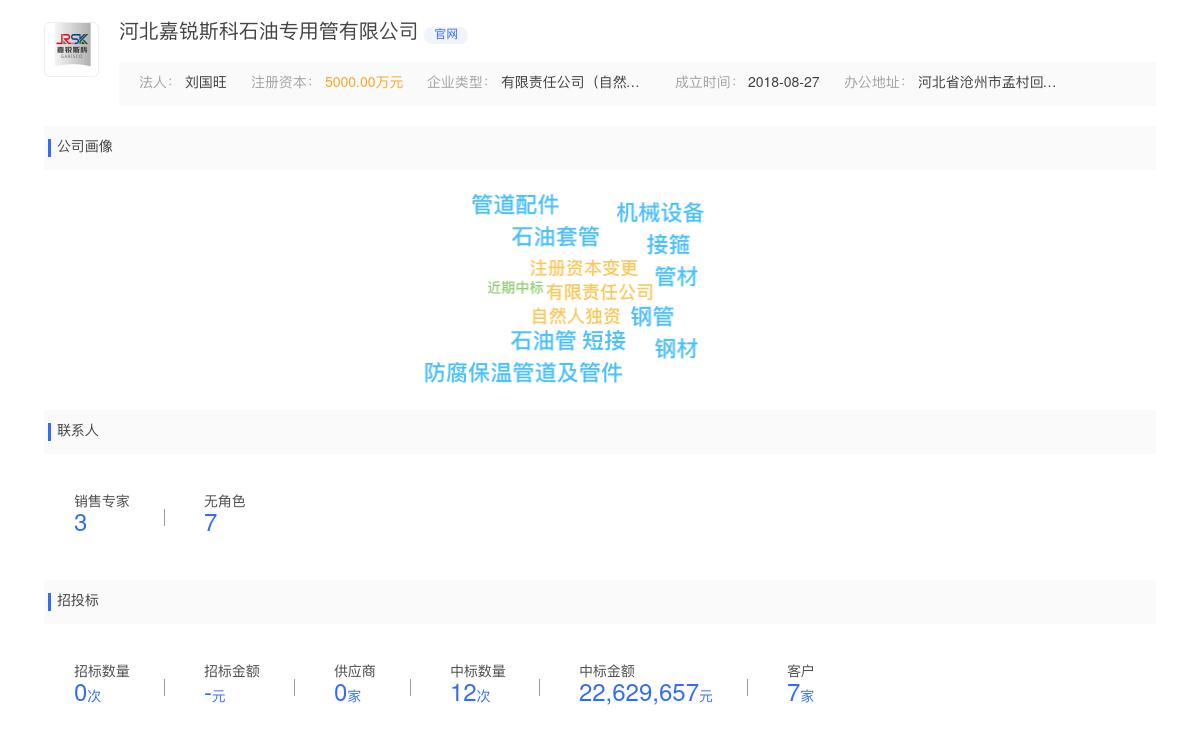Select word cloud tag 钢材
This screenshot has height=752, width=1200.
pyautogui.click(x=676, y=349)
